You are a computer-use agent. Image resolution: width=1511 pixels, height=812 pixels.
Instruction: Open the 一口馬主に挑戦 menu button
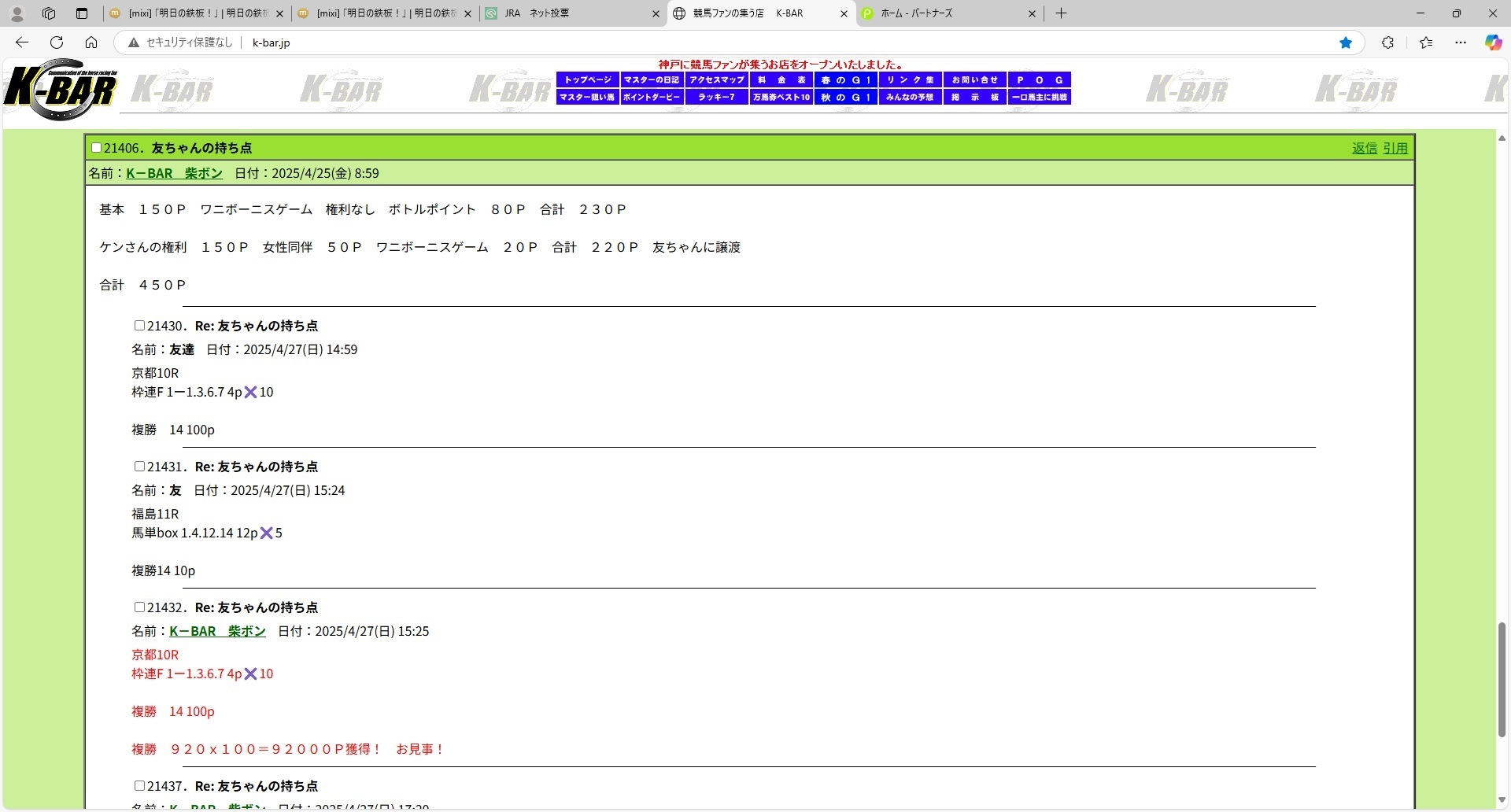(x=1039, y=97)
